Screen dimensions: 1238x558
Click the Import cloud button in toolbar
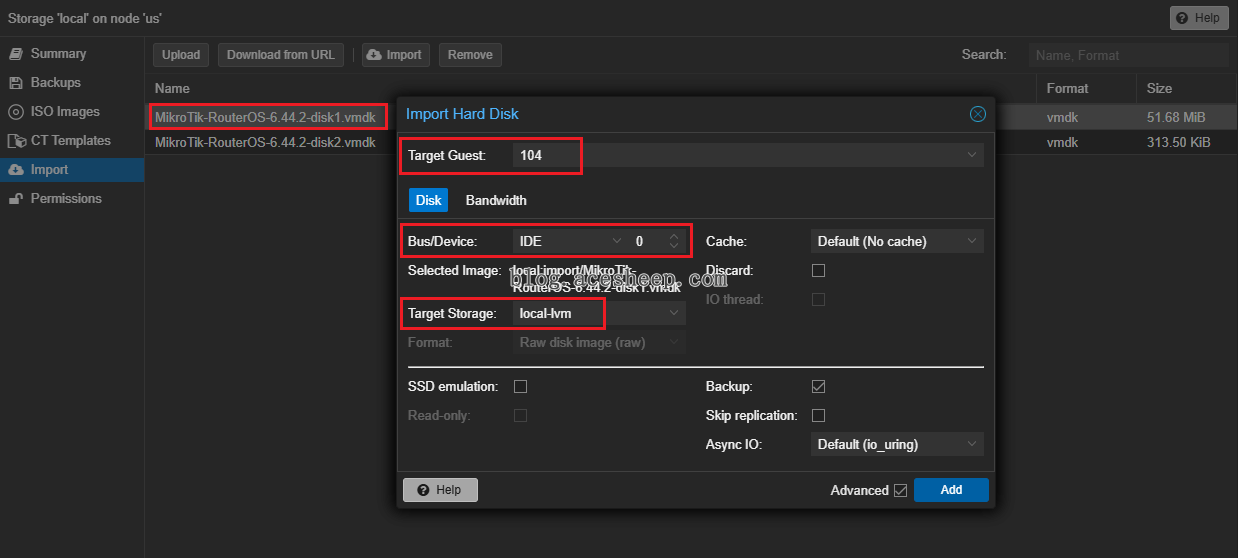[392, 55]
